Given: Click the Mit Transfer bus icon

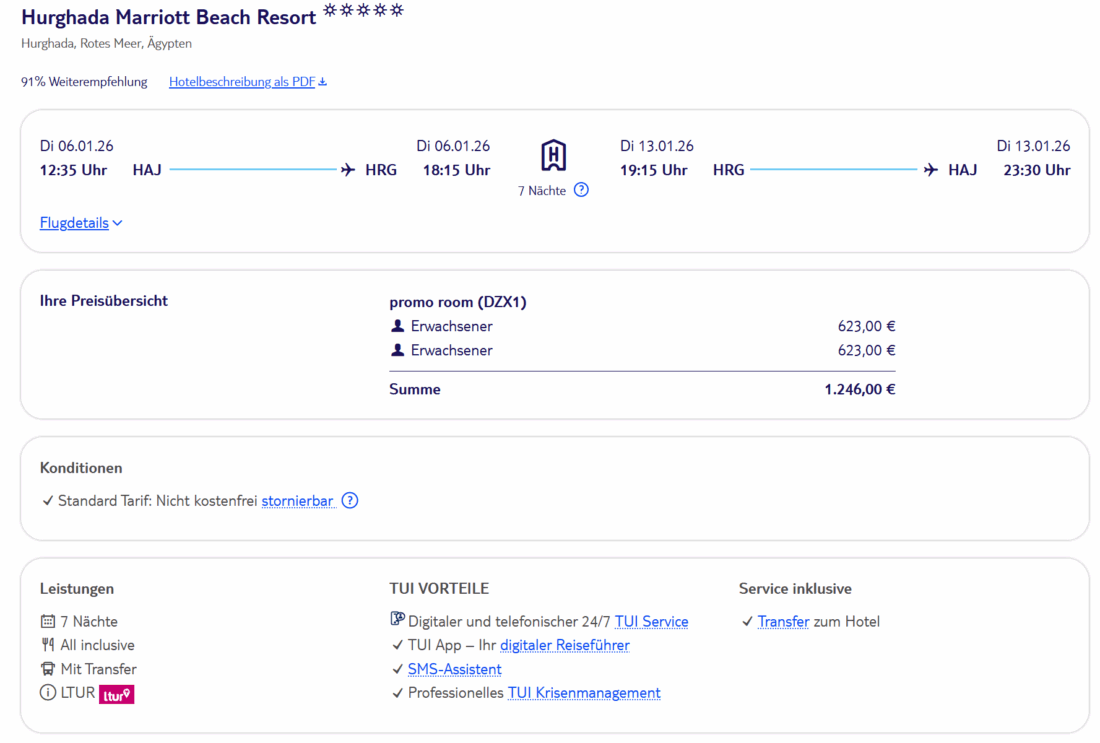Looking at the screenshot, I should click(48, 670).
